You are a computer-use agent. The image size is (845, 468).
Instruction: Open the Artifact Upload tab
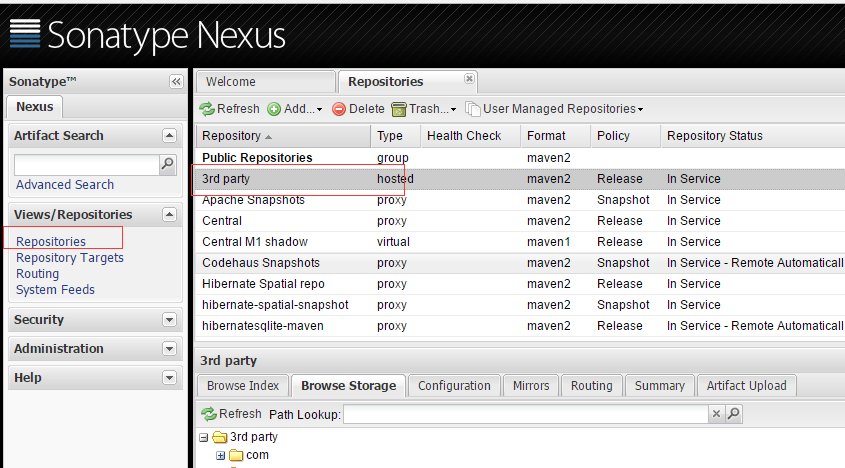pos(746,386)
